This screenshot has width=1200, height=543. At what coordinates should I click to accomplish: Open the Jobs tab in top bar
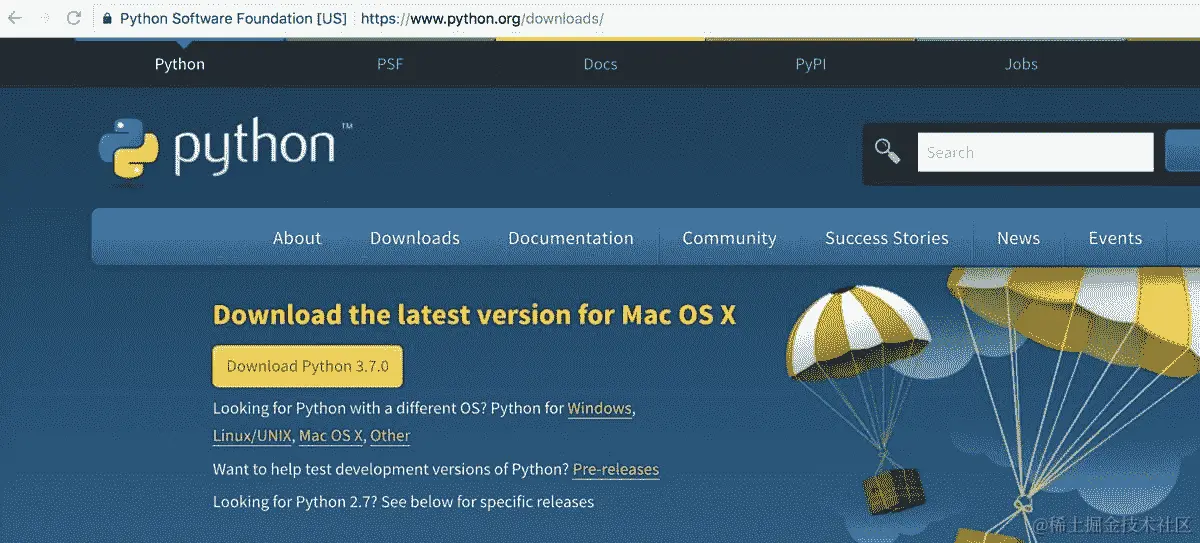click(x=1021, y=64)
